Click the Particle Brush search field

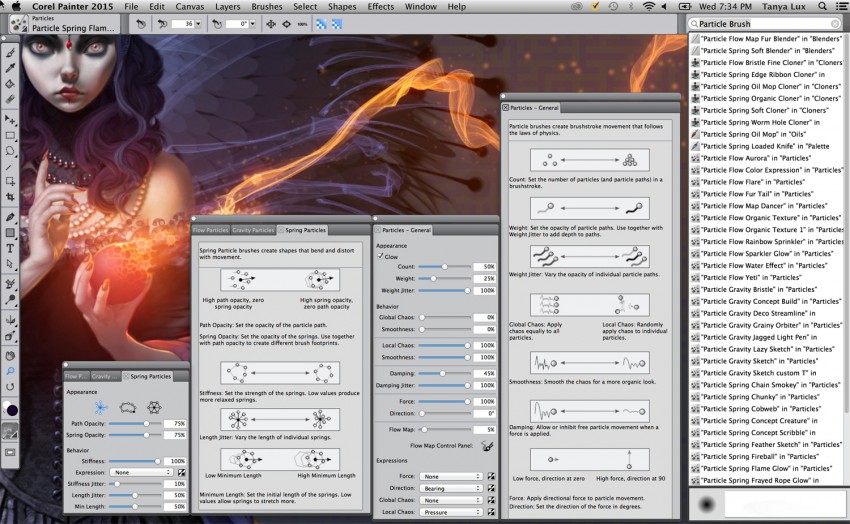764,24
